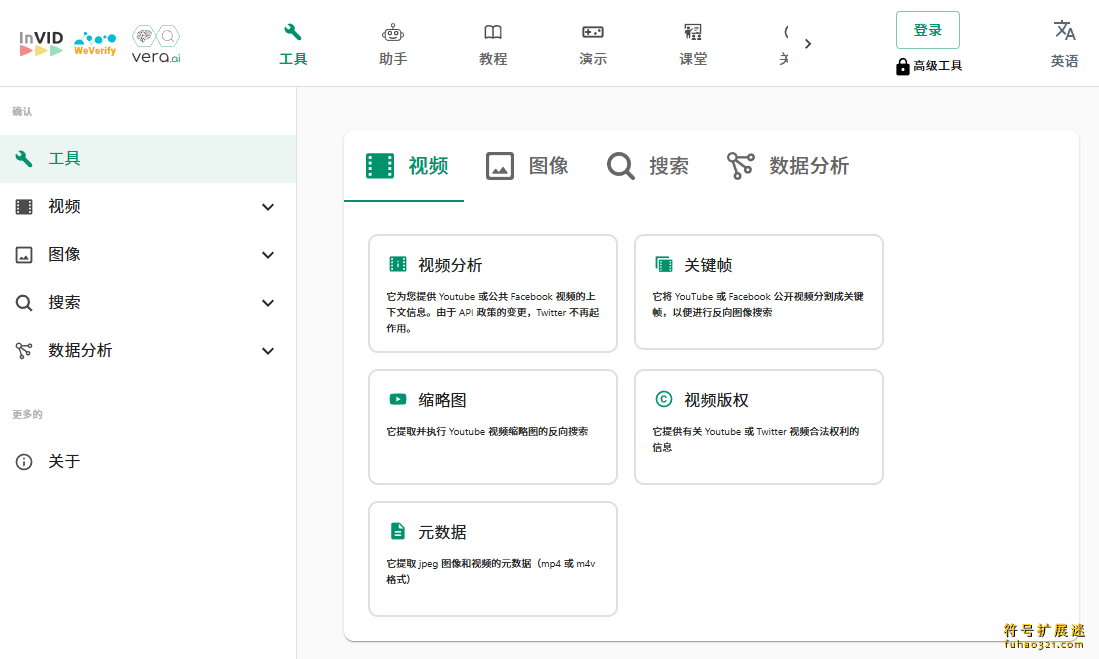The height and width of the screenshot is (659, 1099).
Task: Open the 视频版权 card title
Action: tap(716, 400)
